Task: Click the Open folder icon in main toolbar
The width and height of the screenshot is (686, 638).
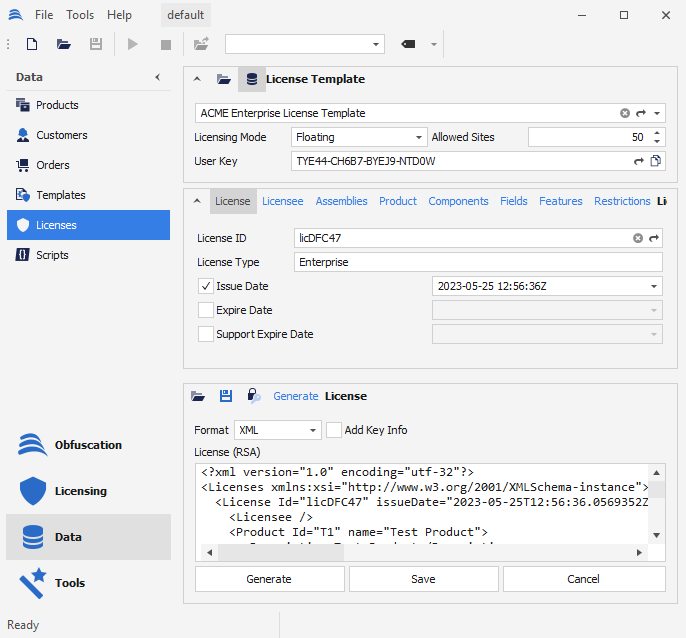Action: click(64, 44)
